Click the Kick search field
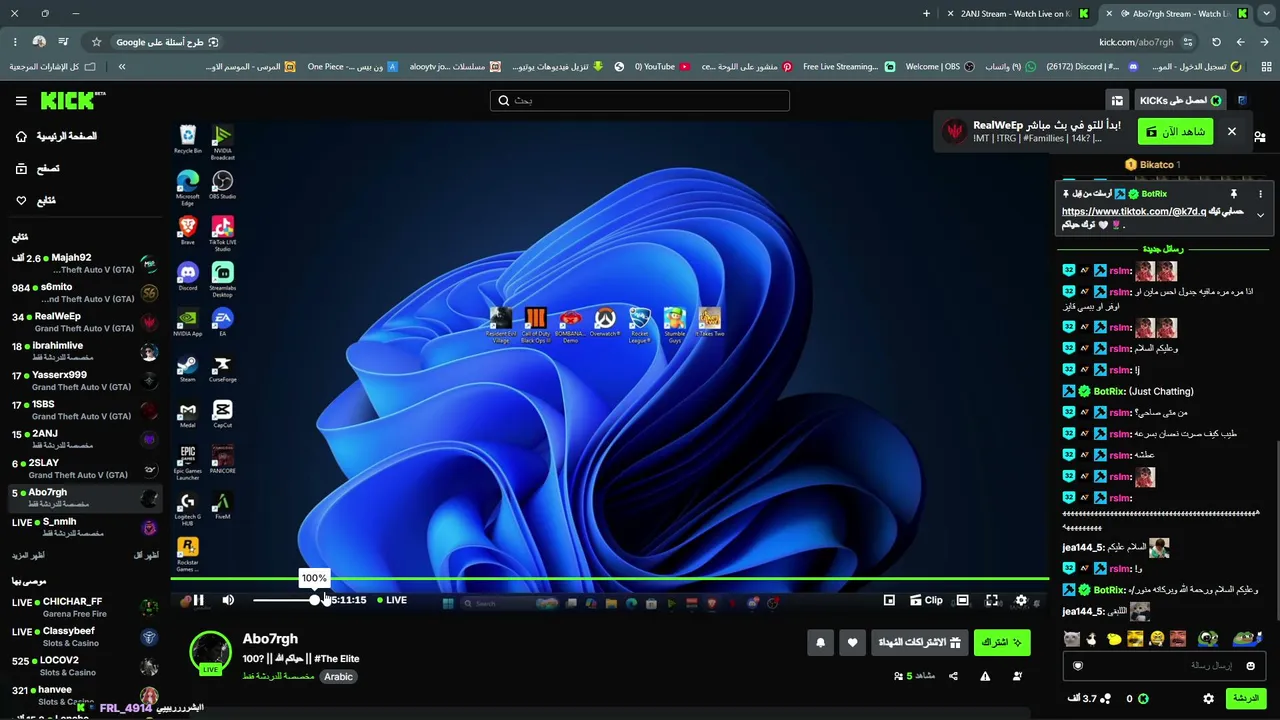The image size is (1280, 720). pyautogui.click(x=640, y=101)
